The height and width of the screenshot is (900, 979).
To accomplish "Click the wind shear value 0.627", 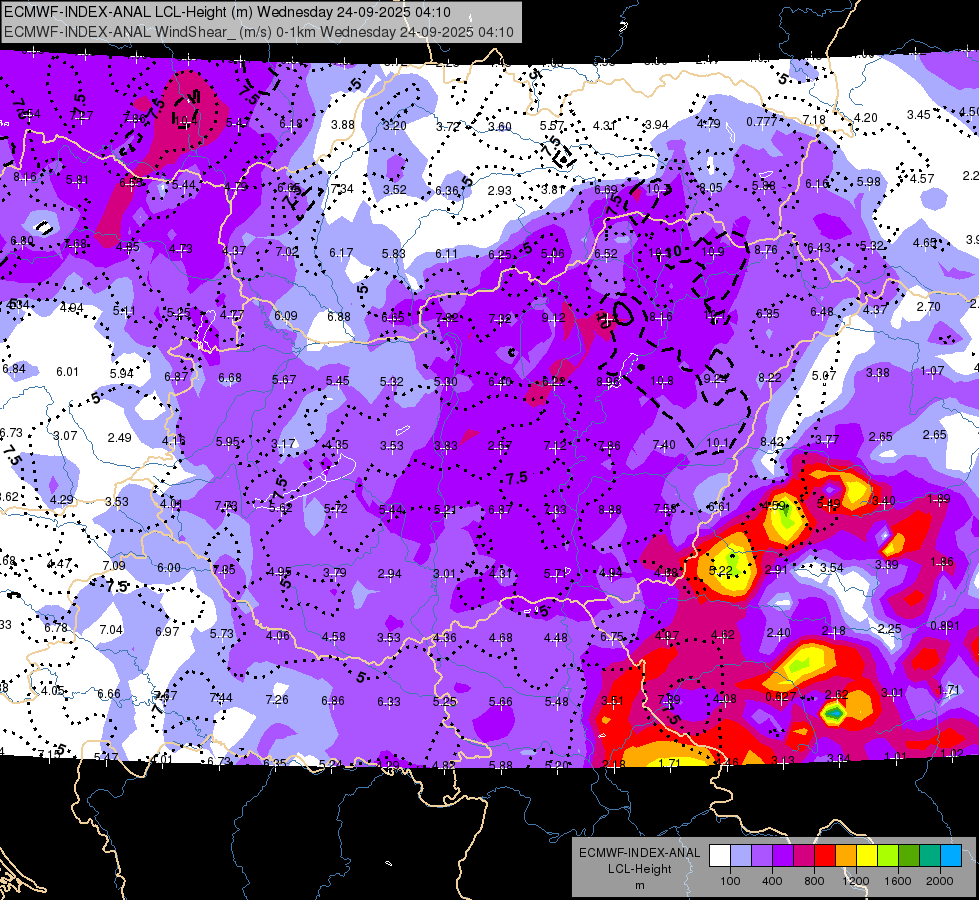I will click(x=780, y=696).
